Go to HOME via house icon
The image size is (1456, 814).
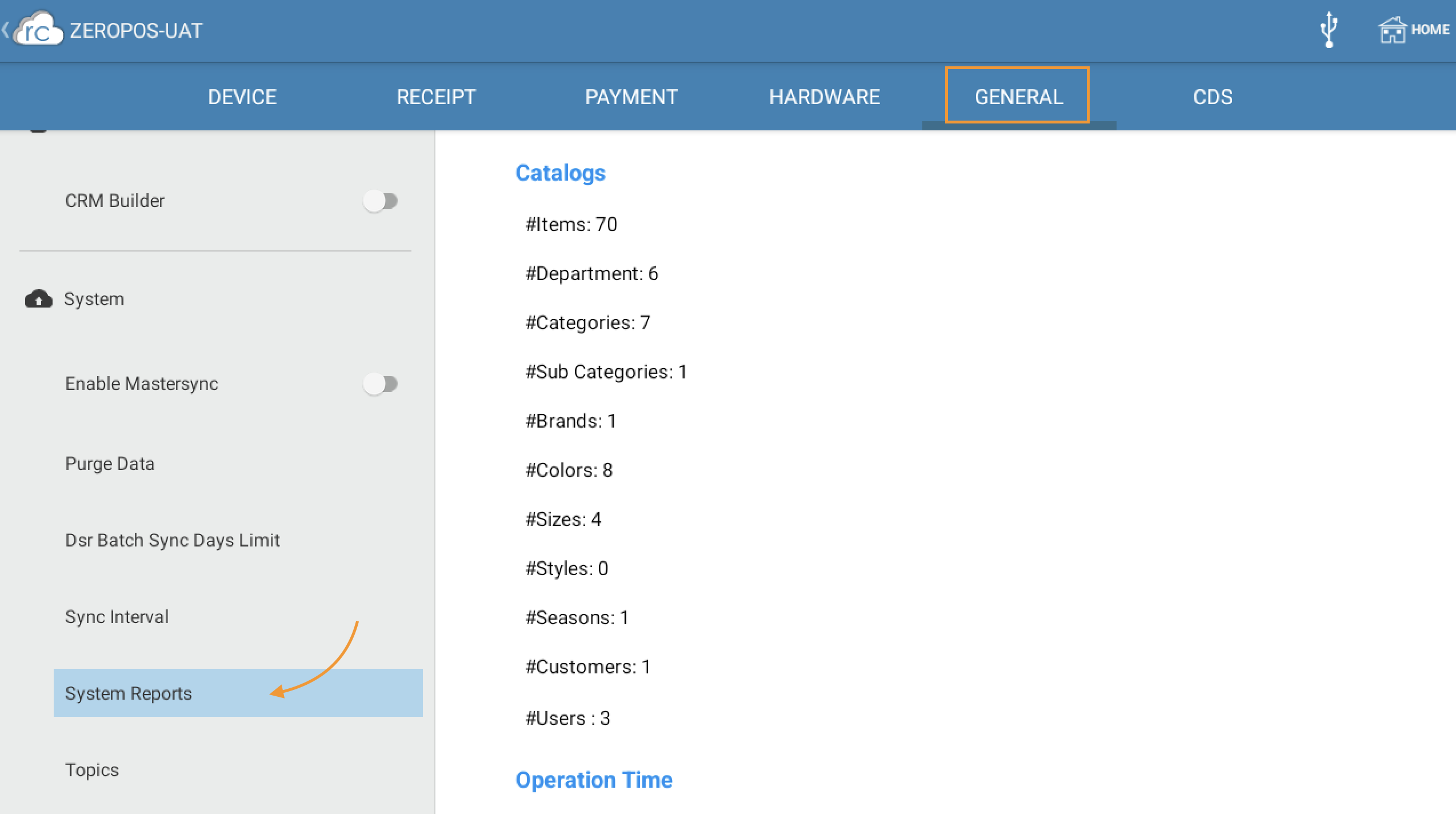(1414, 30)
